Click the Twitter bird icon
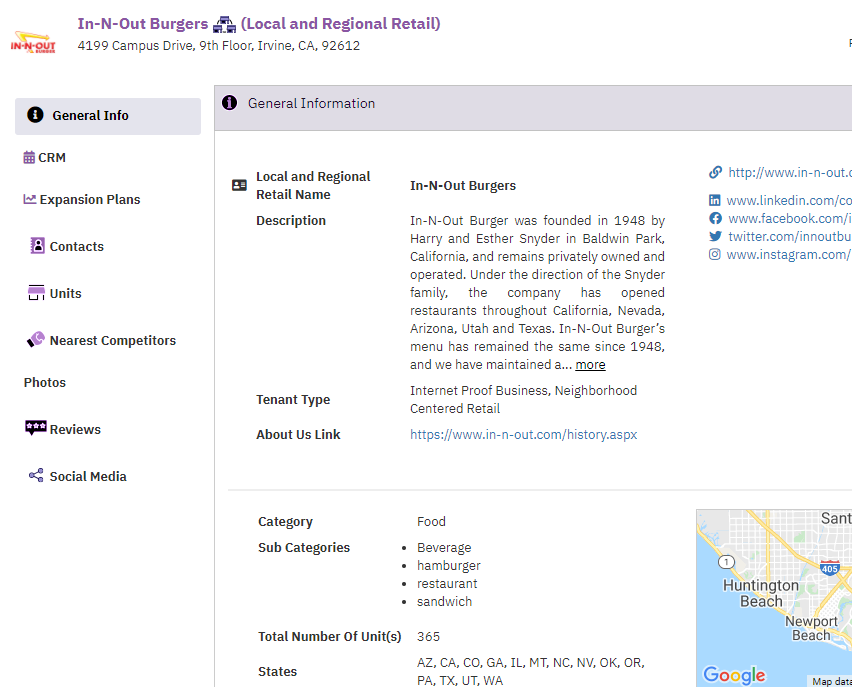 tap(716, 236)
